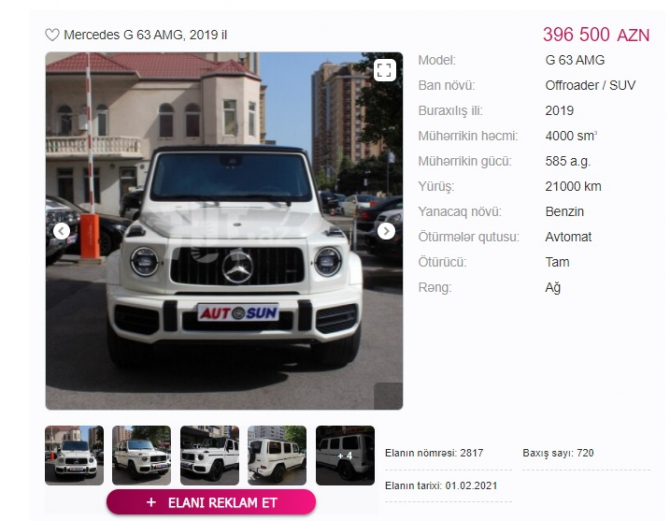Show the previous photo with left arrow
This screenshot has height=521, width=670.
tap(62, 231)
